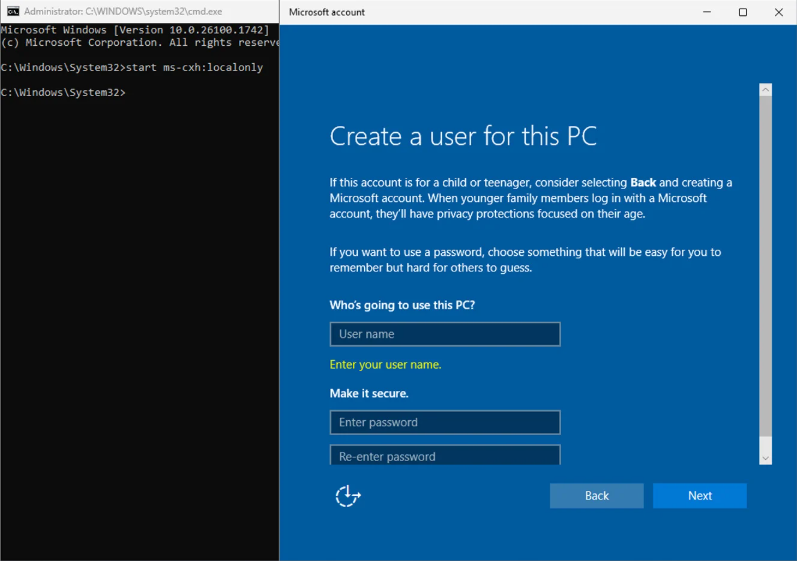Image resolution: width=797 pixels, height=561 pixels.
Task: Select the Re-enter password field
Action: click(445, 456)
